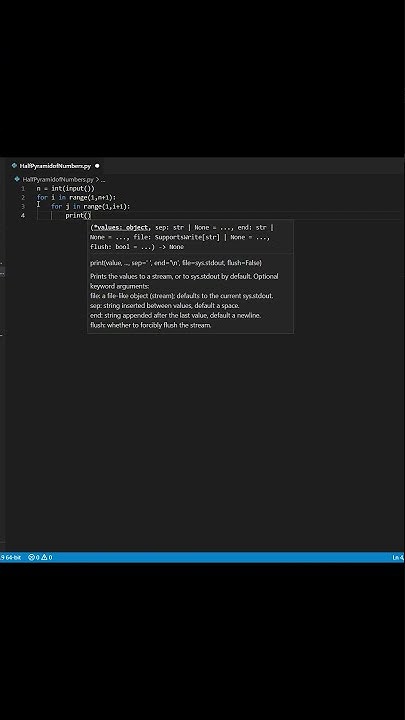The width and height of the screenshot is (405, 720).
Task: Click the '64-bit' Python interpreter status item
Action: pos(11,557)
